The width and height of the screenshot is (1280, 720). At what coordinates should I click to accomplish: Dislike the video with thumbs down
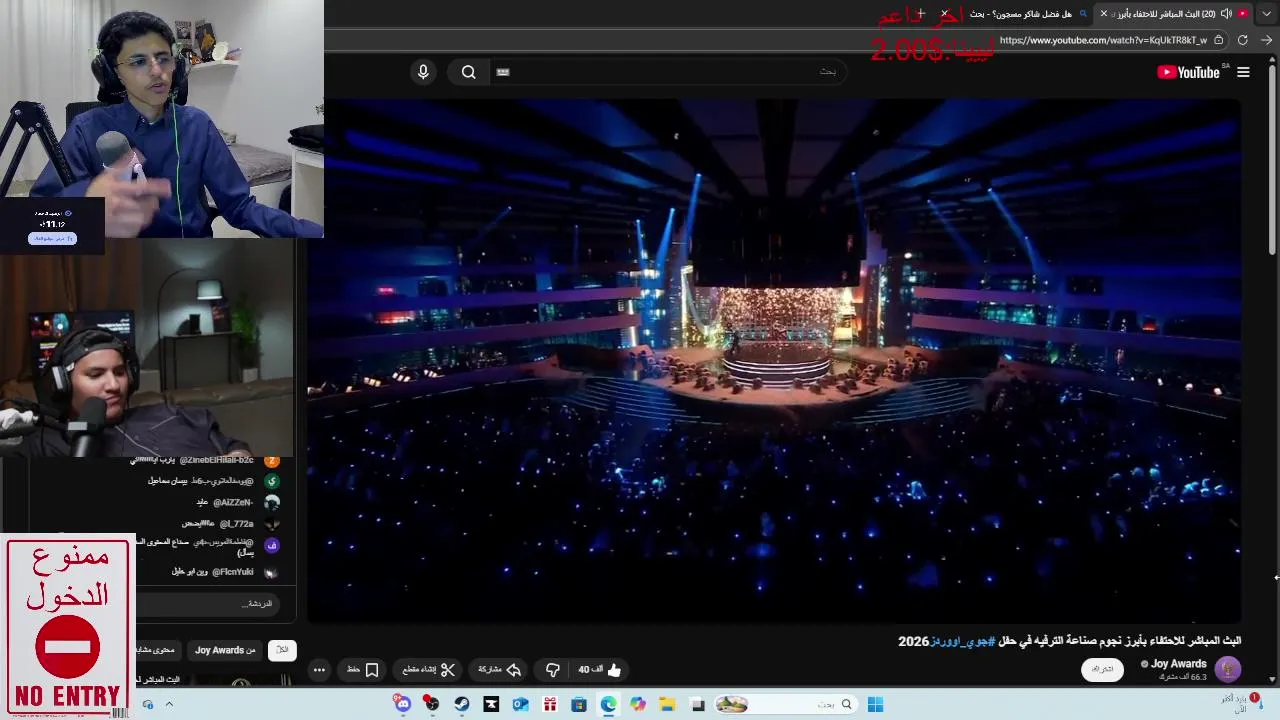(x=552, y=670)
